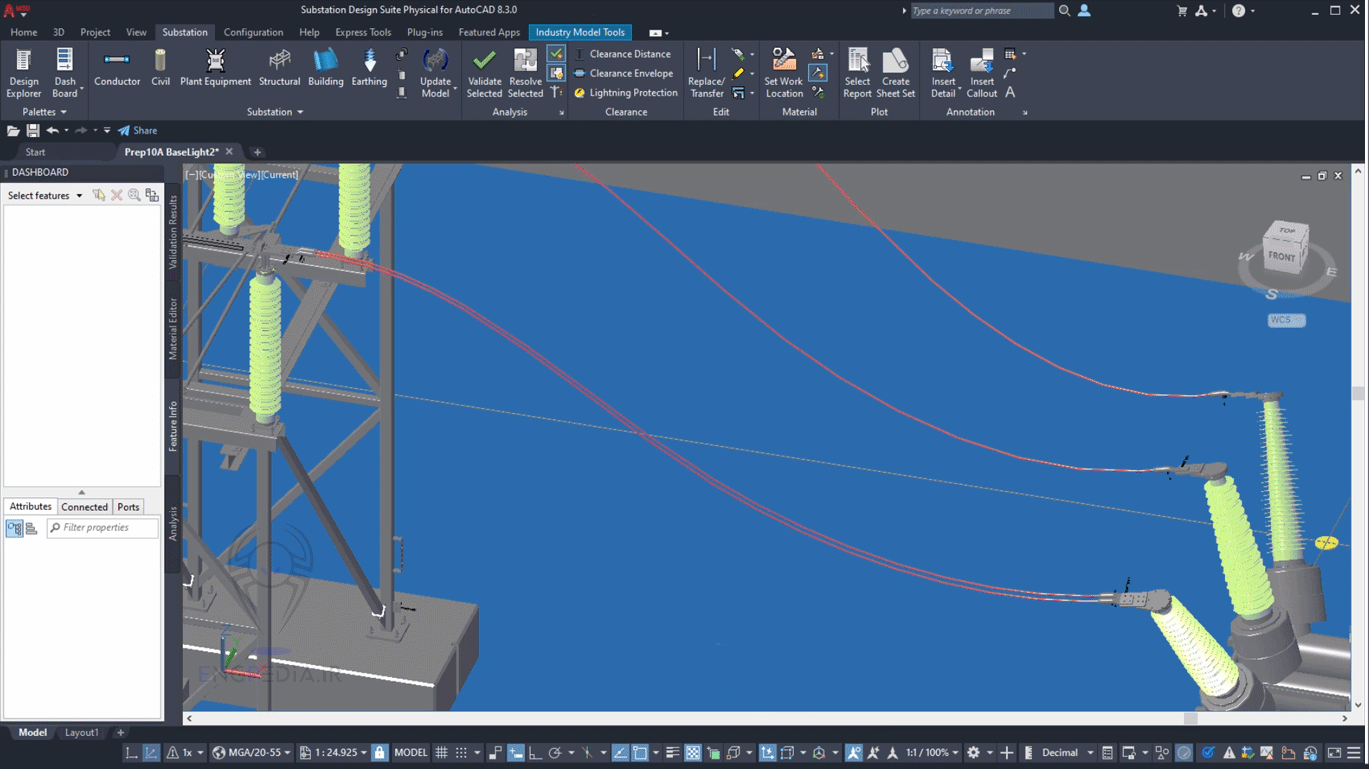Switch to the Industry Model Tools tab
1369x769 pixels.
click(580, 31)
